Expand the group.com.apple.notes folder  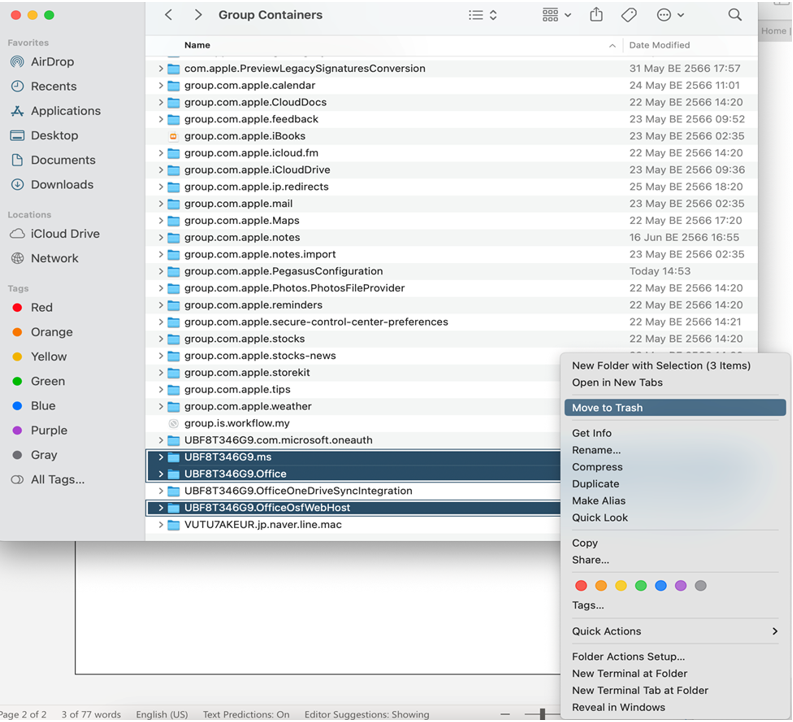click(161, 238)
